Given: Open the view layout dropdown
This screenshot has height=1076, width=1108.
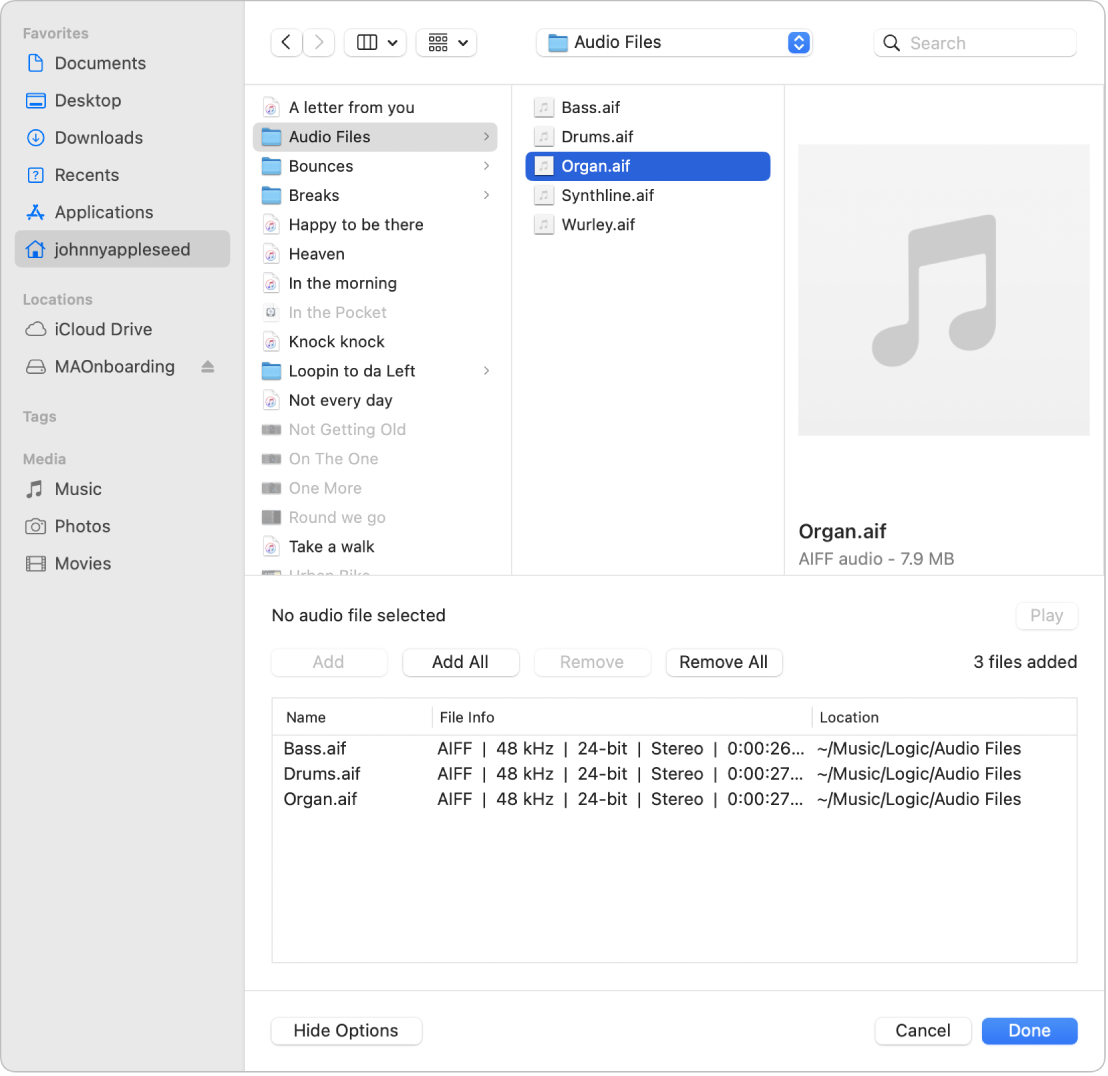Looking at the screenshot, I should 375,42.
